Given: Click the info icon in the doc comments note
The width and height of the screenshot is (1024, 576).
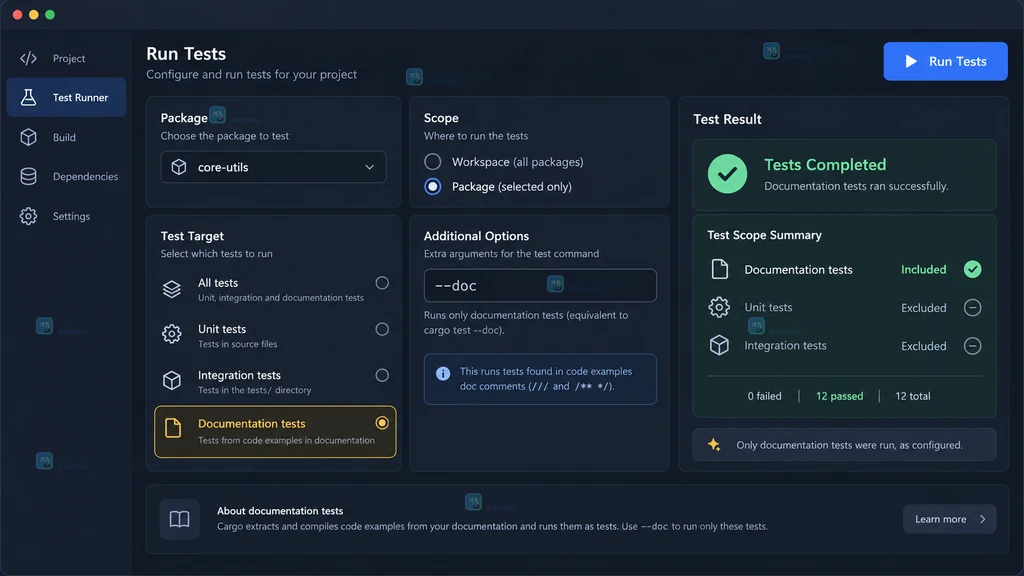Looking at the screenshot, I should [443, 374].
